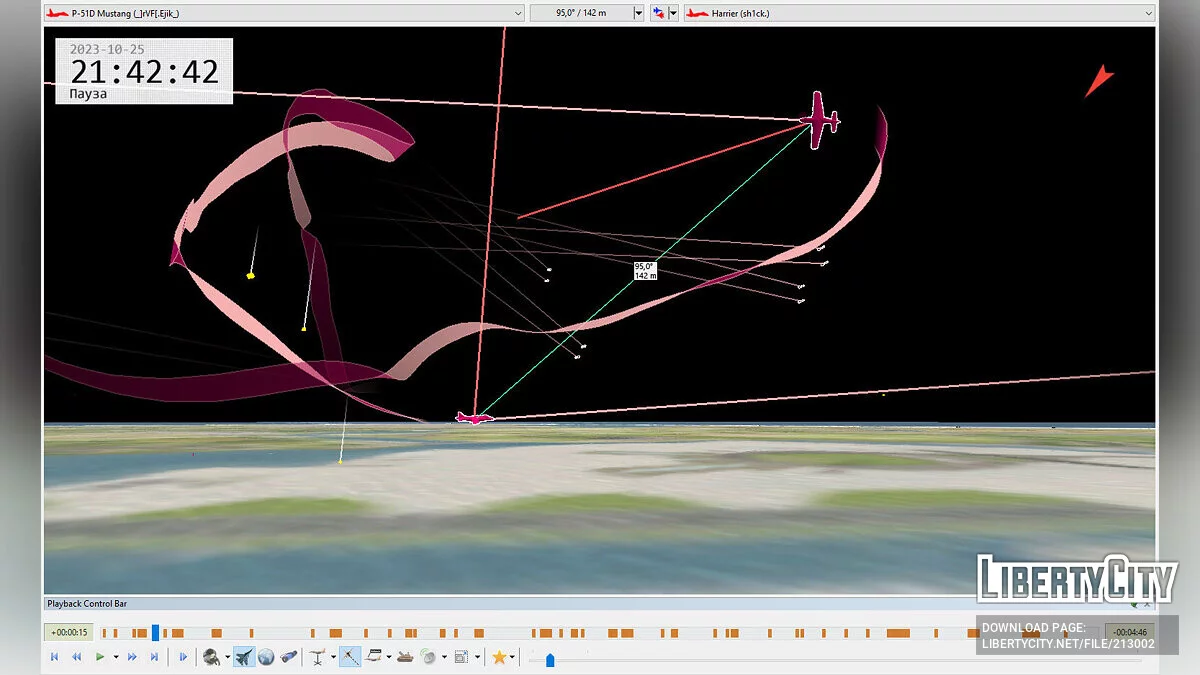This screenshot has height=675, width=1200.
Task: Click the blue playhead marker on the timeline
Action: [x=155, y=632]
